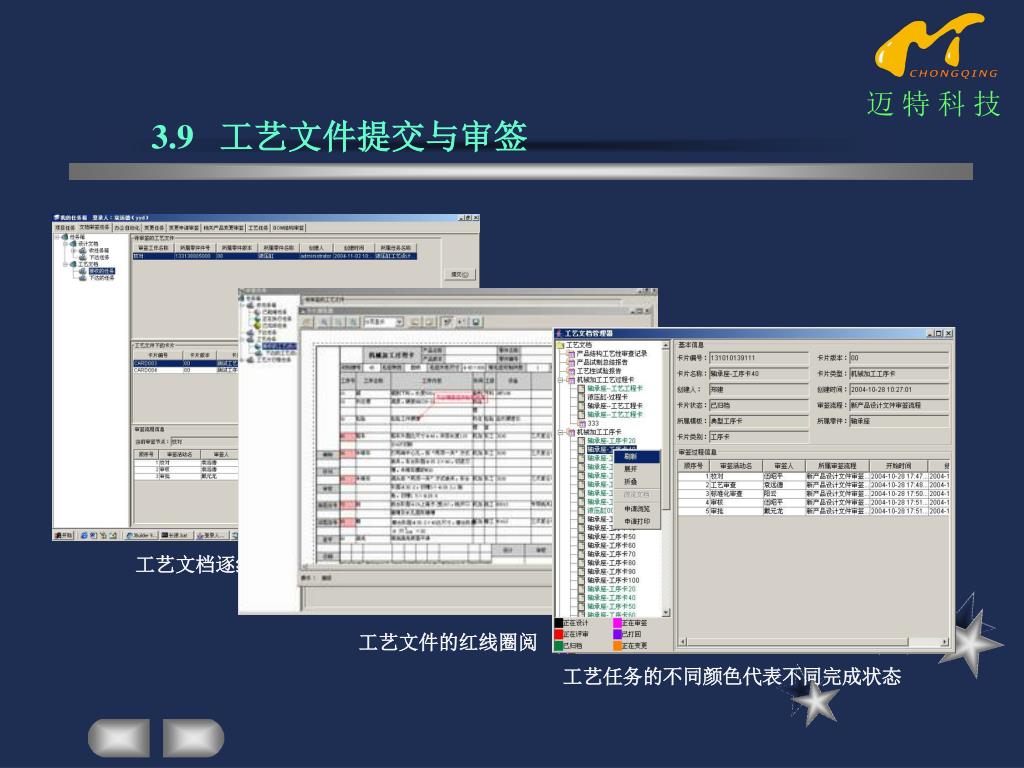This screenshot has width=1024, height=768.
Task: Click 工艺文档管理器 window title icon
Action: (x=558, y=334)
